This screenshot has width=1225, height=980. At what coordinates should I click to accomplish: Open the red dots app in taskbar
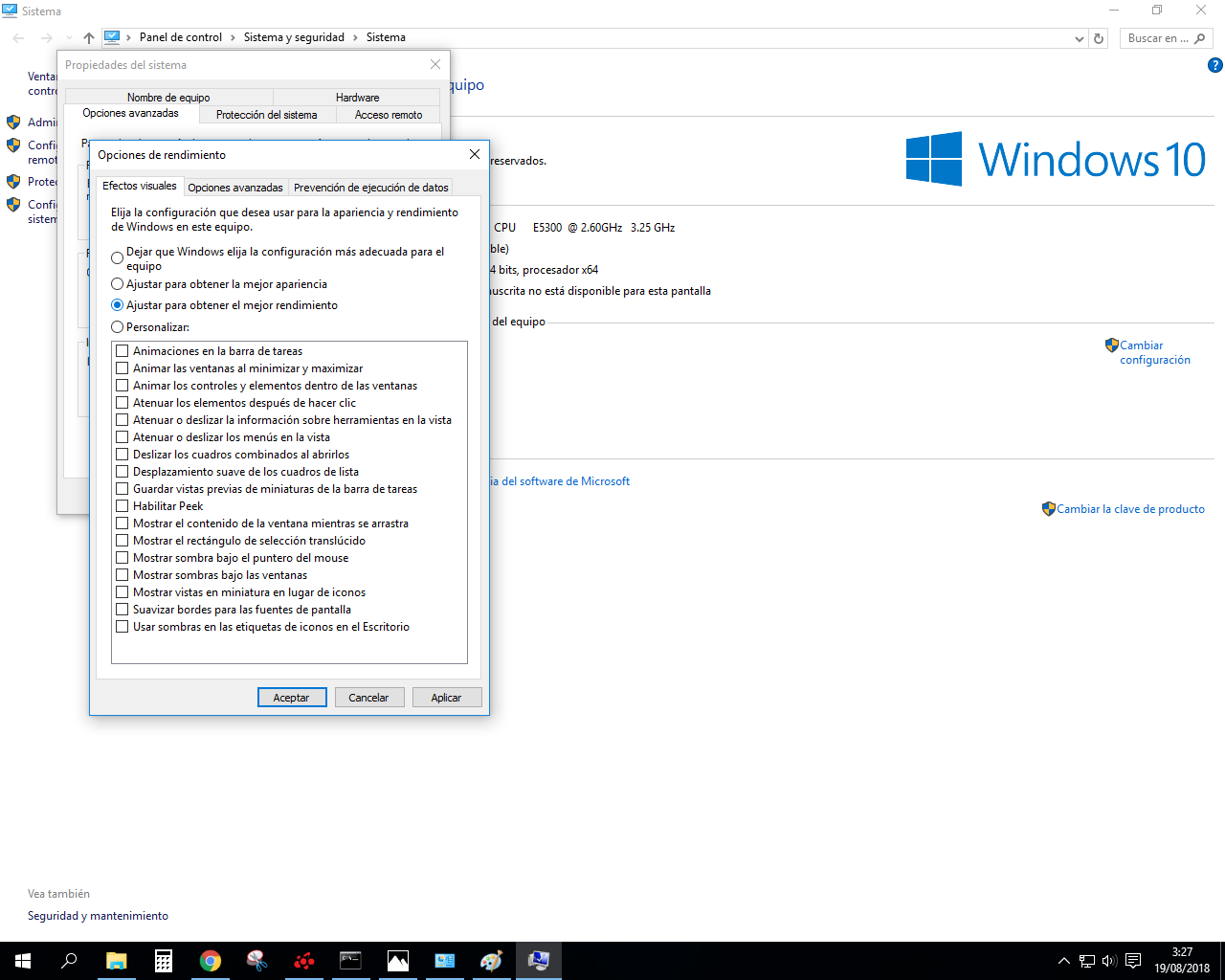click(303, 961)
